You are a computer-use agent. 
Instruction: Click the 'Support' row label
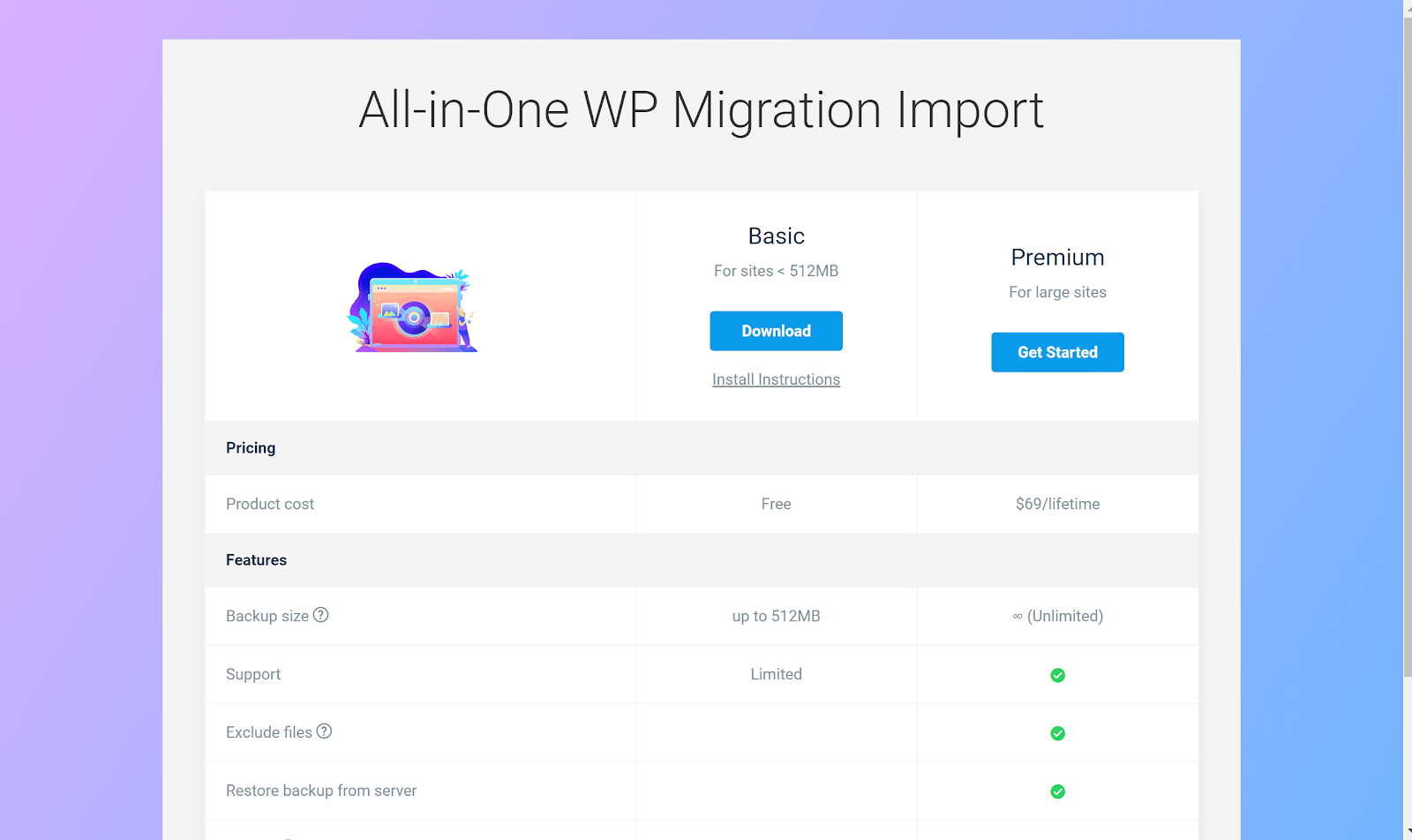tap(253, 674)
